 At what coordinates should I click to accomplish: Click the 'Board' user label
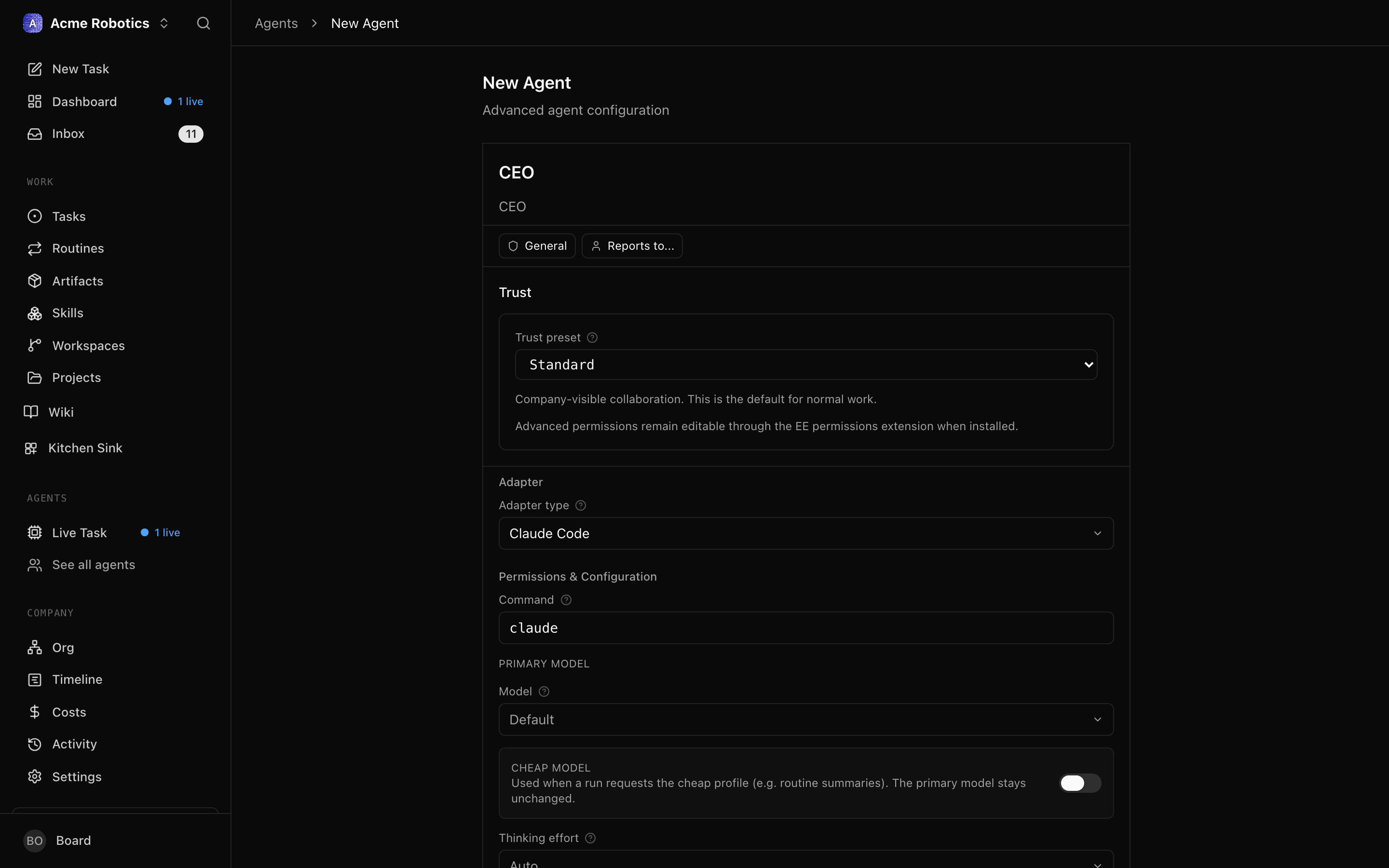coord(73,841)
